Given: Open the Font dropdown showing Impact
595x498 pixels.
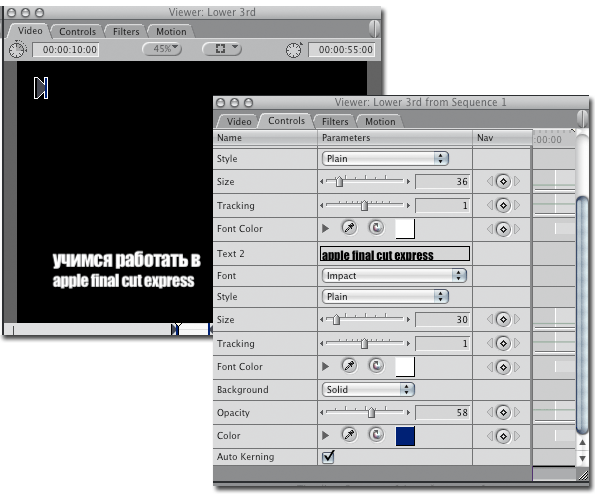Looking at the screenshot, I should [394, 276].
